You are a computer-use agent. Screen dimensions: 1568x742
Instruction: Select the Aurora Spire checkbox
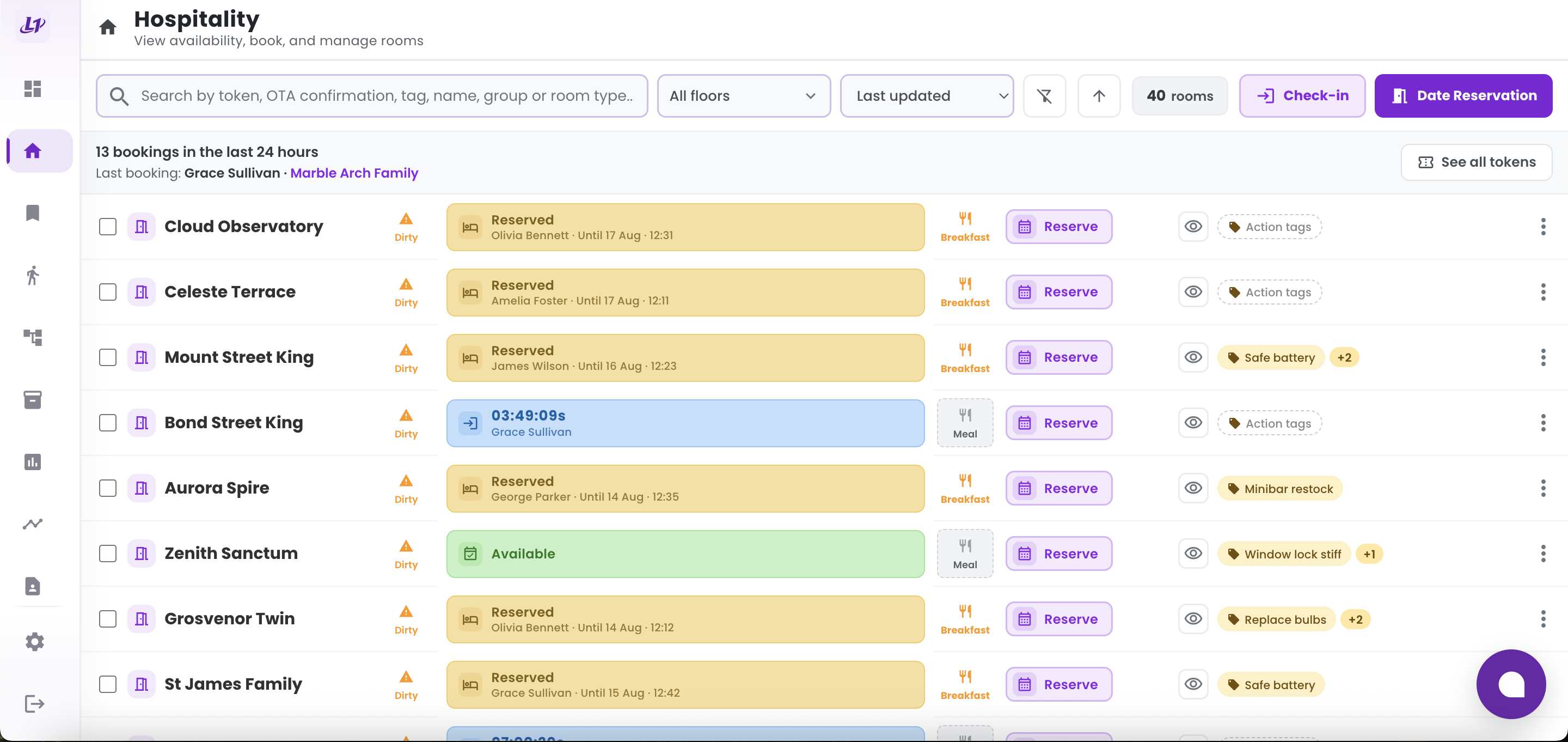point(108,488)
